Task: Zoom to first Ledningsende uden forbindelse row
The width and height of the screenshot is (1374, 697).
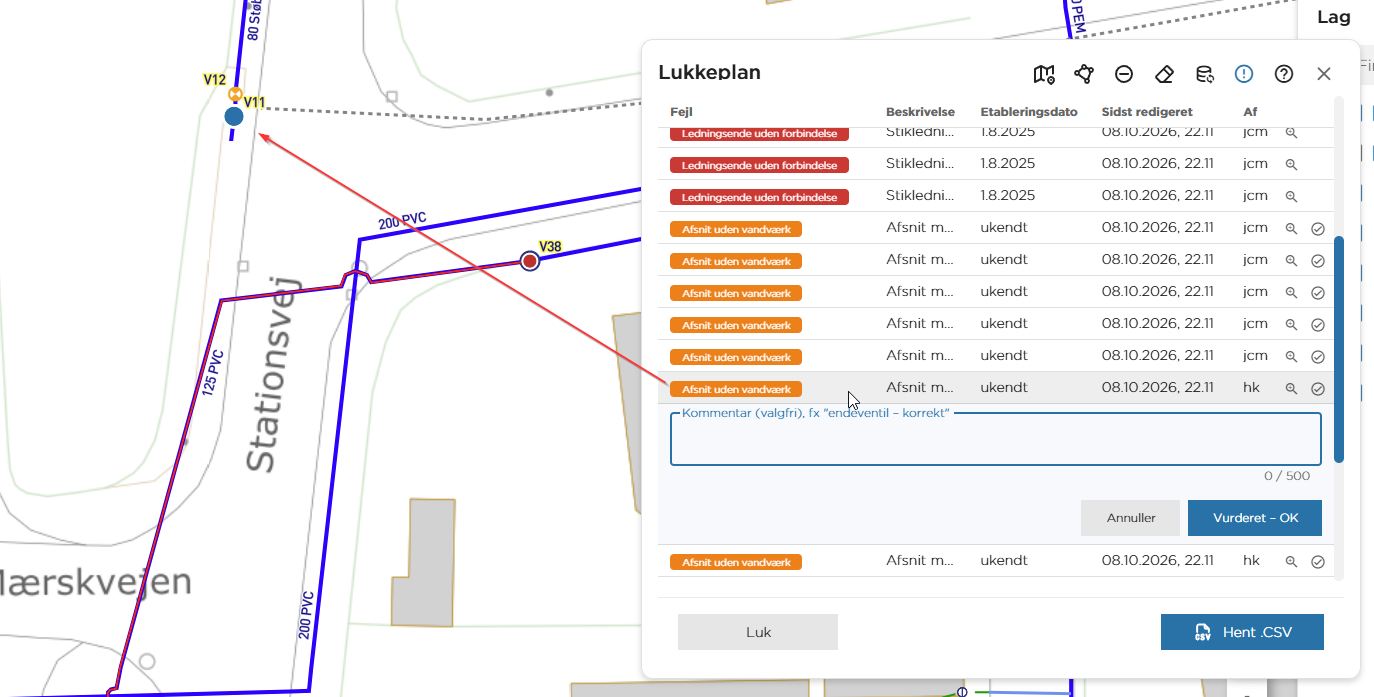Action: point(1291,132)
